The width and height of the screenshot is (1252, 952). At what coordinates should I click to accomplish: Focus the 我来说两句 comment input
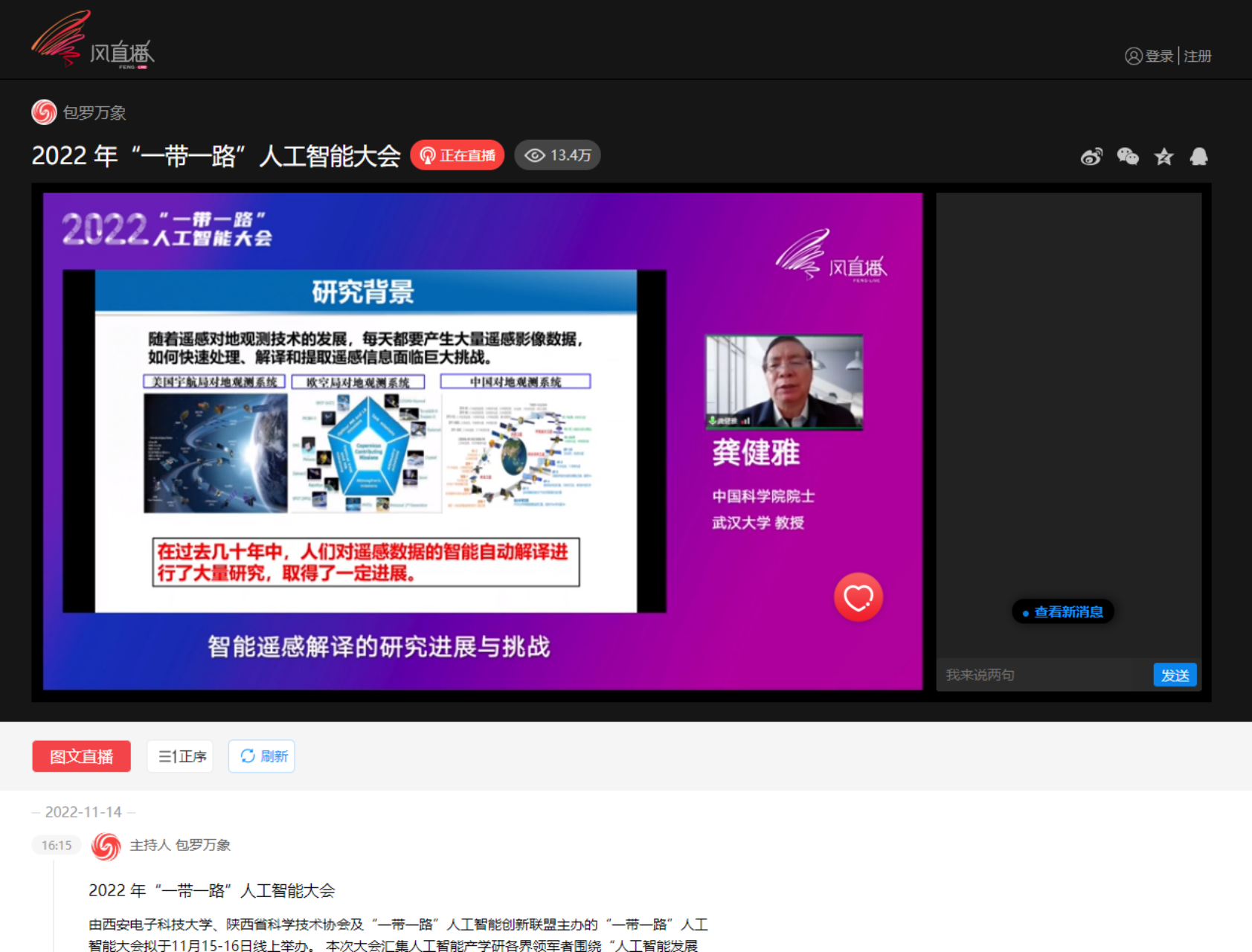click(1041, 675)
